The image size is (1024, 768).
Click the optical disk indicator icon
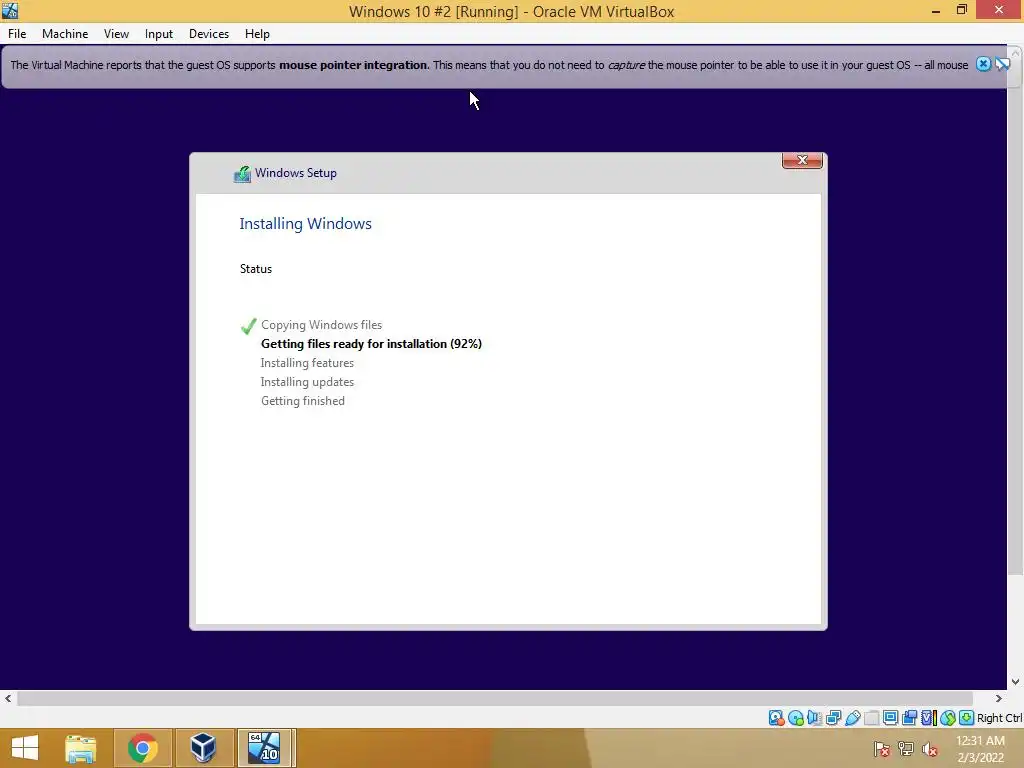coord(795,718)
